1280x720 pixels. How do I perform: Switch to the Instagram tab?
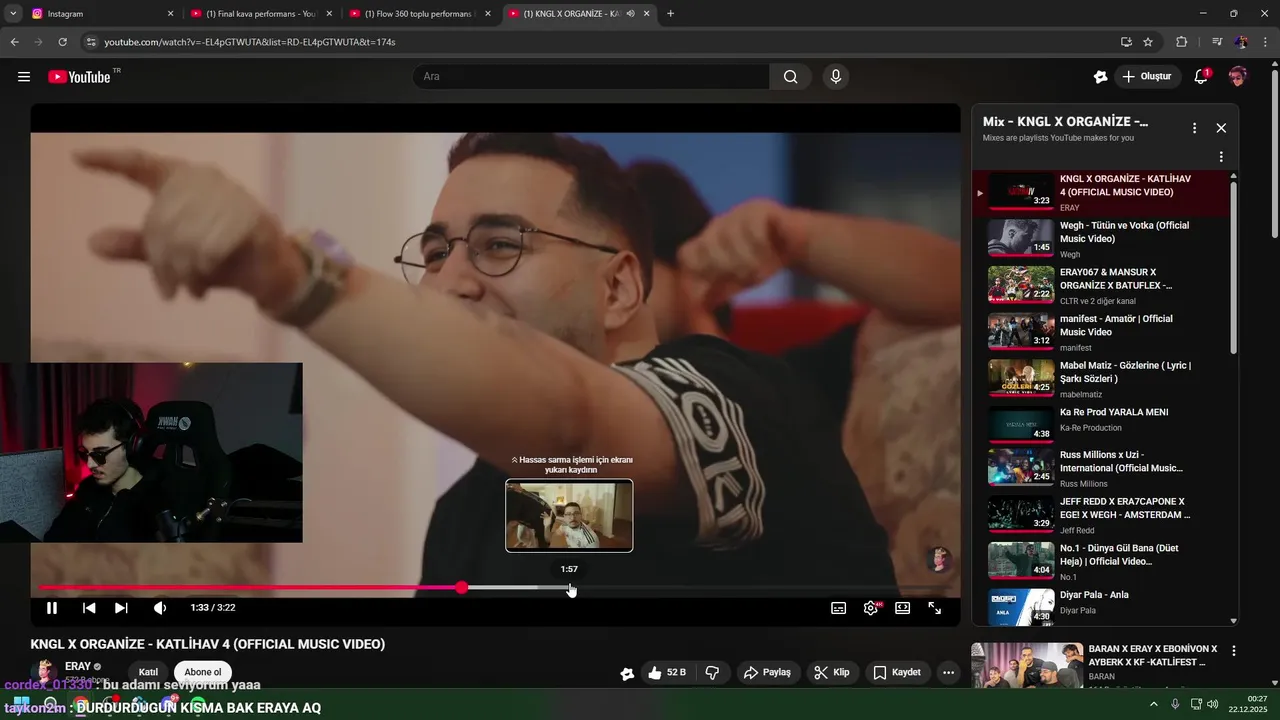(x=100, y=14)
